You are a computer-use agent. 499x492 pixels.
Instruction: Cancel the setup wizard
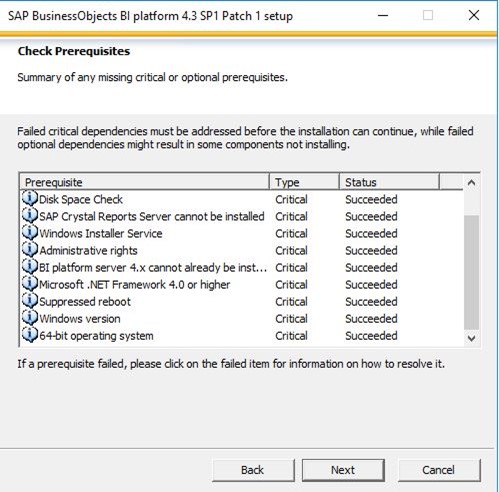(439, 470)
